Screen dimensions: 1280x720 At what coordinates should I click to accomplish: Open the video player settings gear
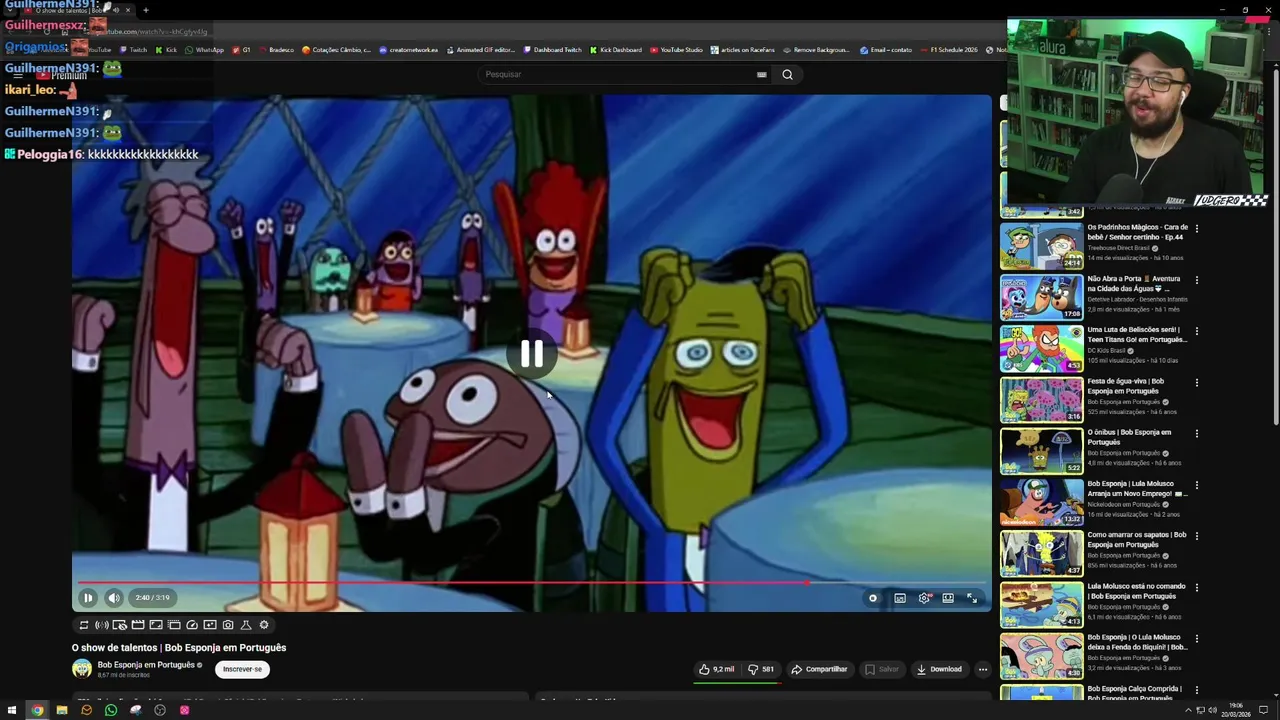click(924, 598)
